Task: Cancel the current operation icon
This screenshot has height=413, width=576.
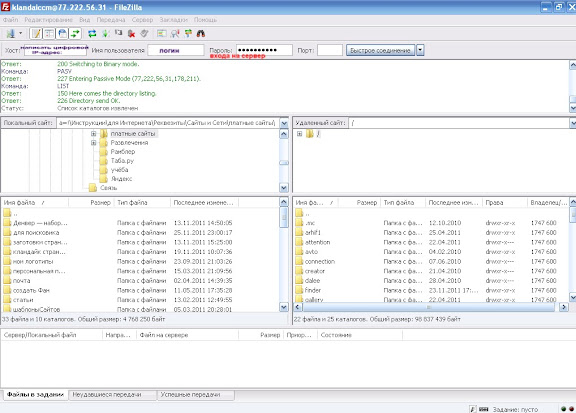Action: 118,33
